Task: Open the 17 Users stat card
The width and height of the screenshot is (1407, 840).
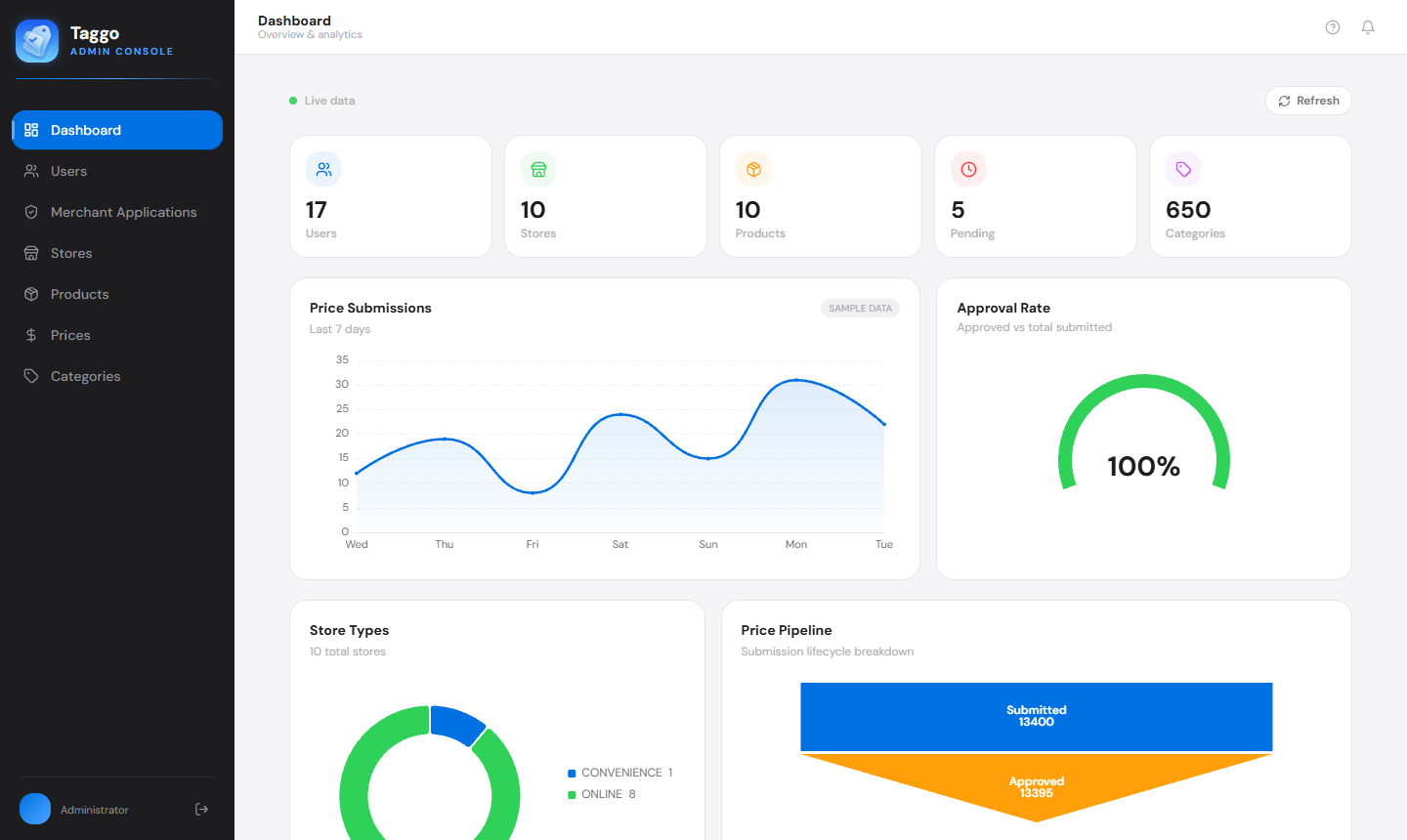Action: [x=391, y=196]
